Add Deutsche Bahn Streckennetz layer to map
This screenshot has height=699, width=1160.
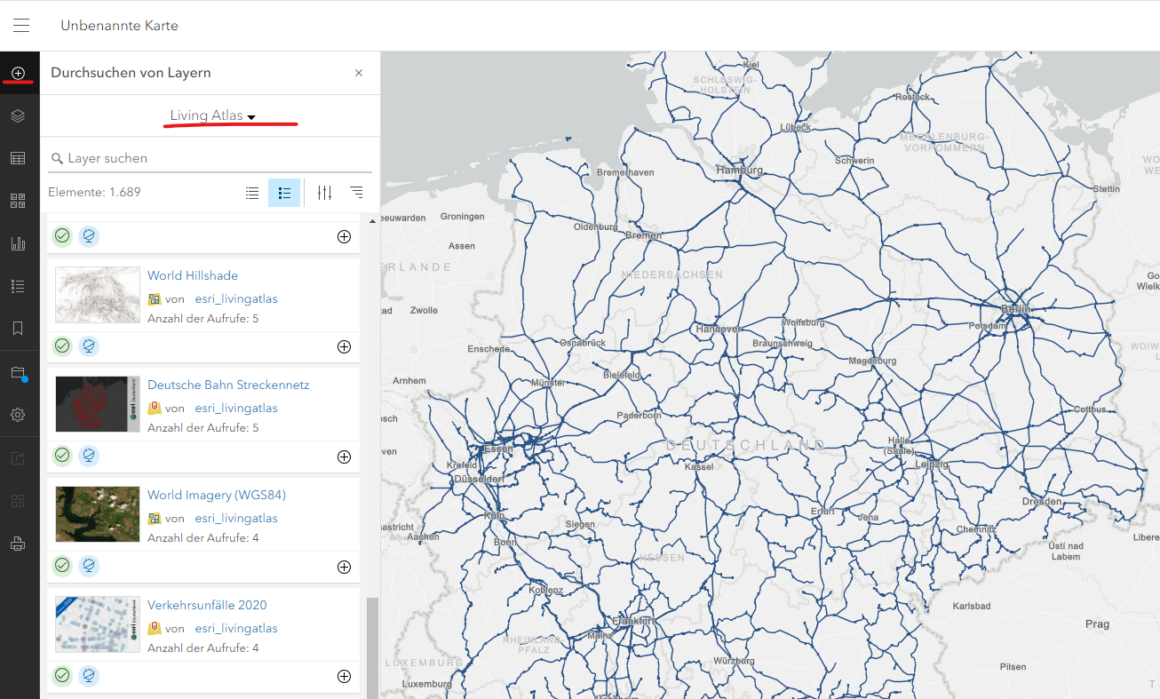click(x=344, y=457)
